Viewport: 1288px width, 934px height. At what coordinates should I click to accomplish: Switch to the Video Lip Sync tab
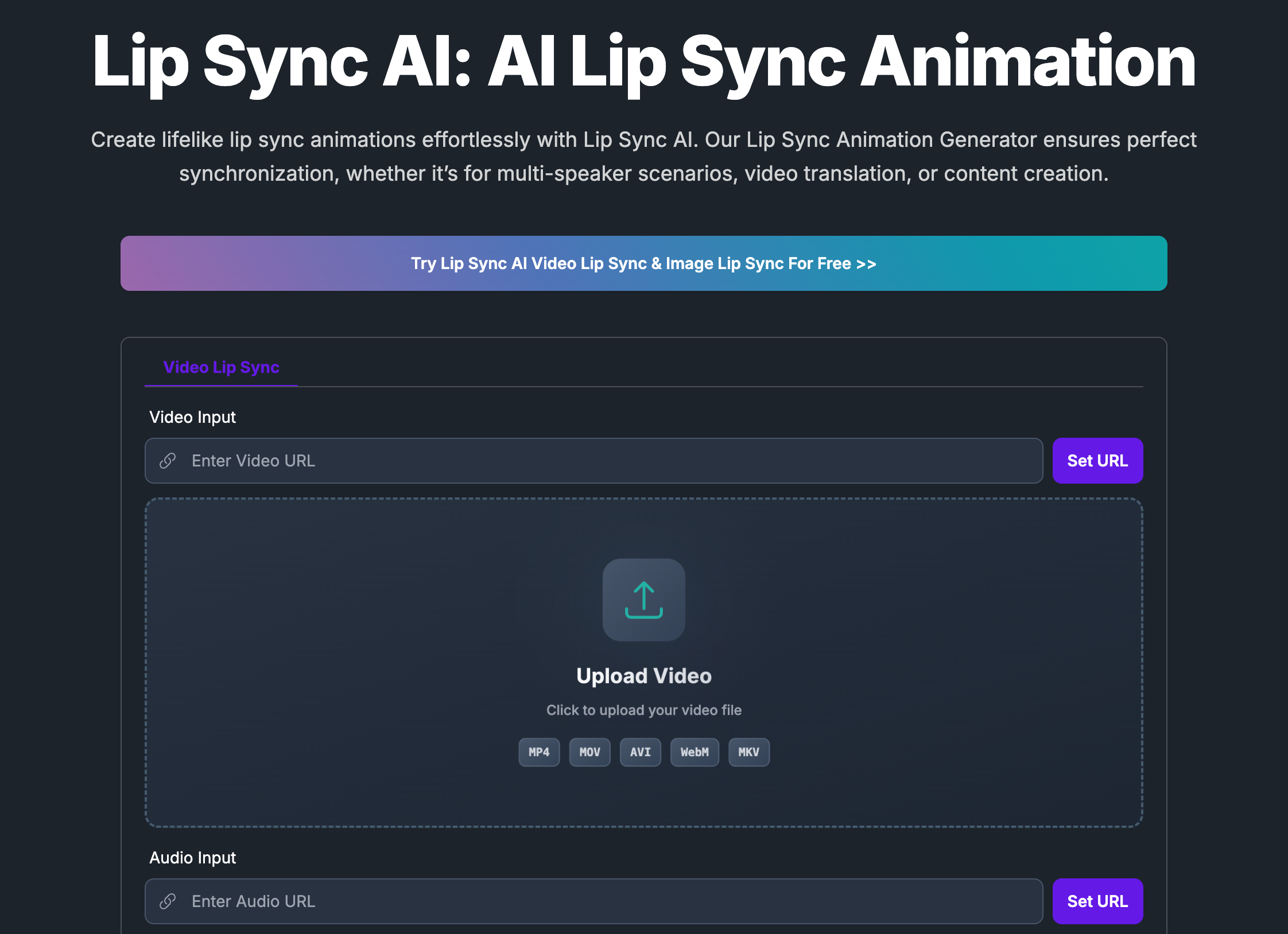point(221,367)
